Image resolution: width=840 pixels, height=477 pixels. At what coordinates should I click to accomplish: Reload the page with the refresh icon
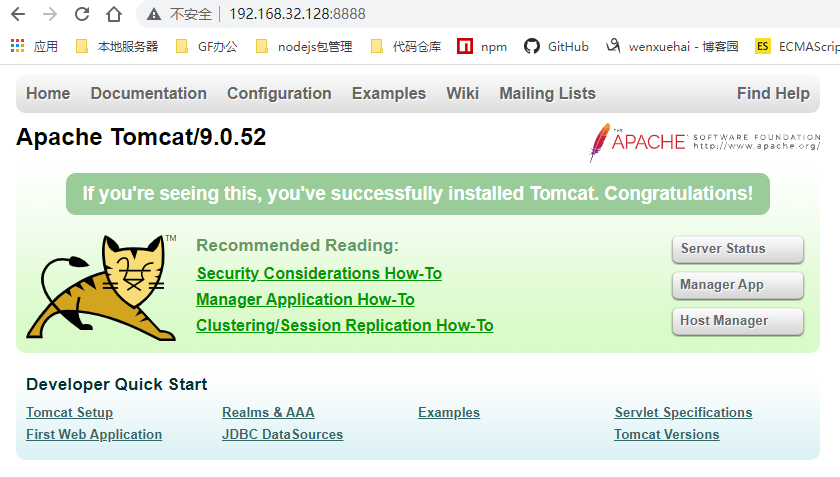[82, 14]
